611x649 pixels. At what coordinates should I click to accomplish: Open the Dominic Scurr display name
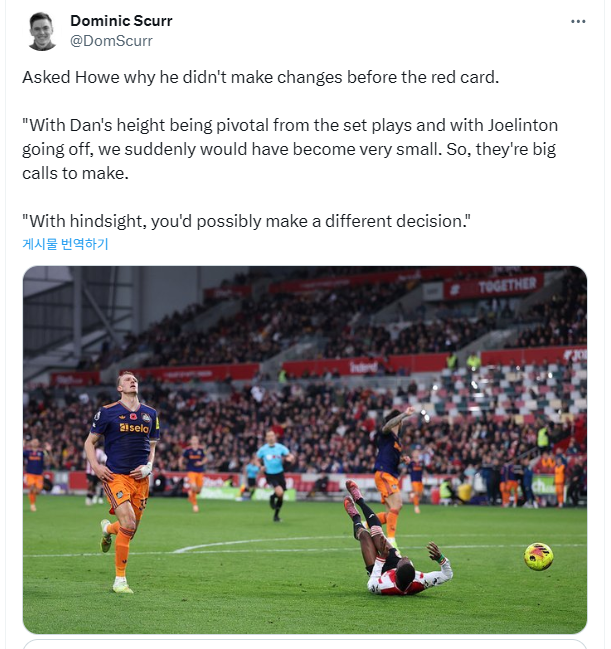121,21
